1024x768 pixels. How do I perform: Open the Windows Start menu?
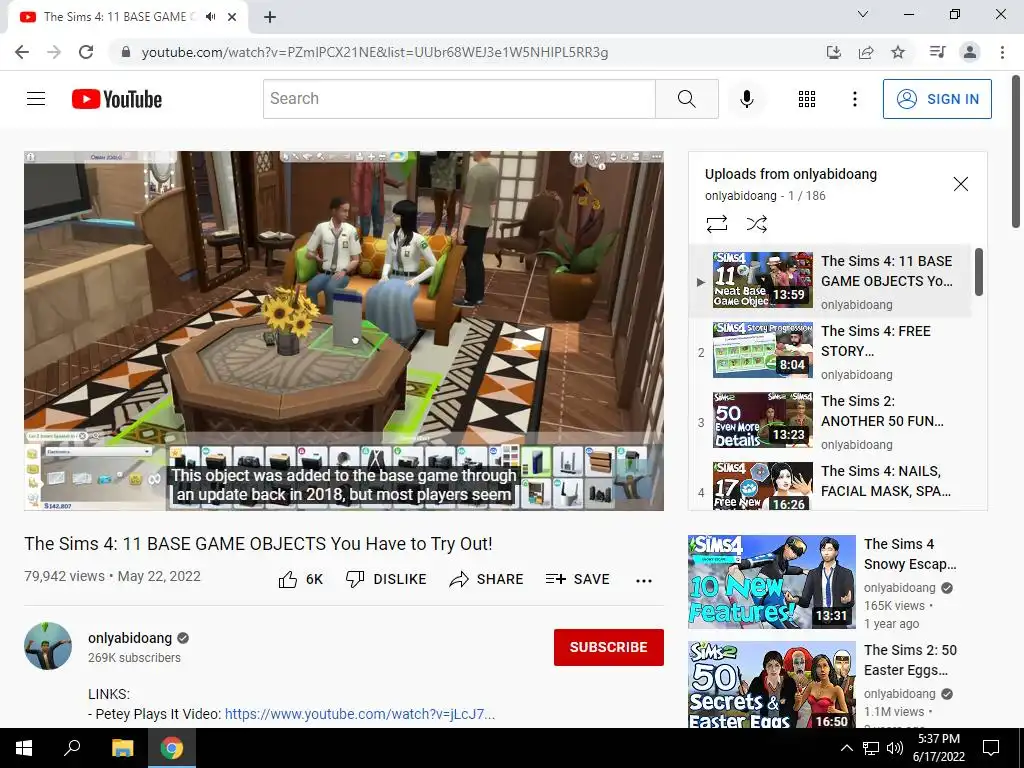click(x=24, y=748)
